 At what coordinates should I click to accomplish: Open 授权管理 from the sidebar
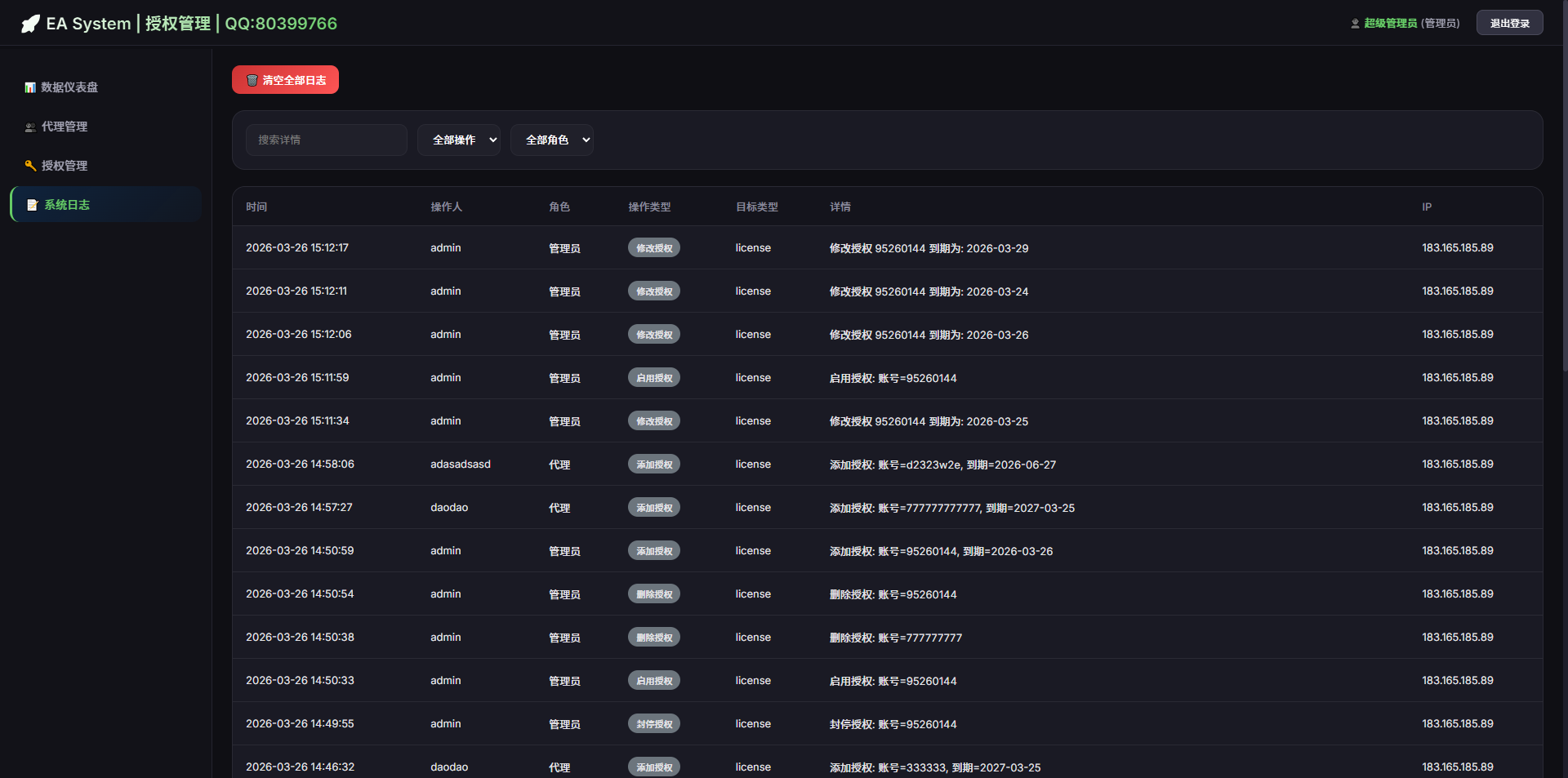(x=106, y=166)
